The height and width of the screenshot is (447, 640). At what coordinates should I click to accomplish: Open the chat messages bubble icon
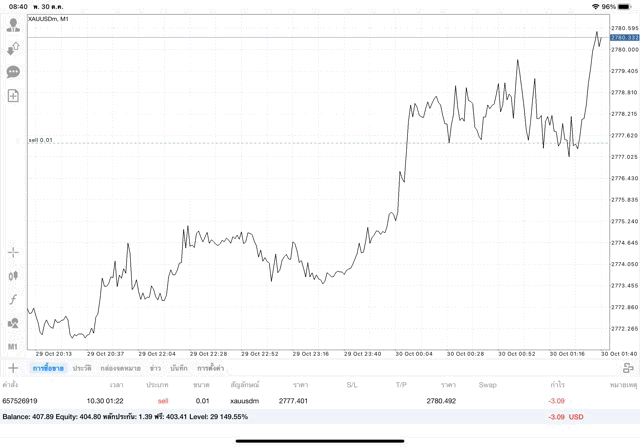point(13,72)
